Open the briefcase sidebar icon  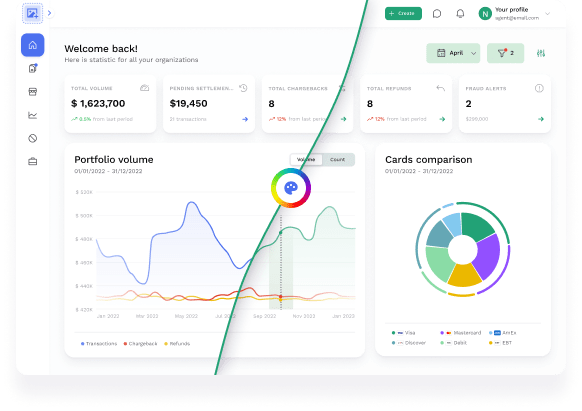(33, 162)
